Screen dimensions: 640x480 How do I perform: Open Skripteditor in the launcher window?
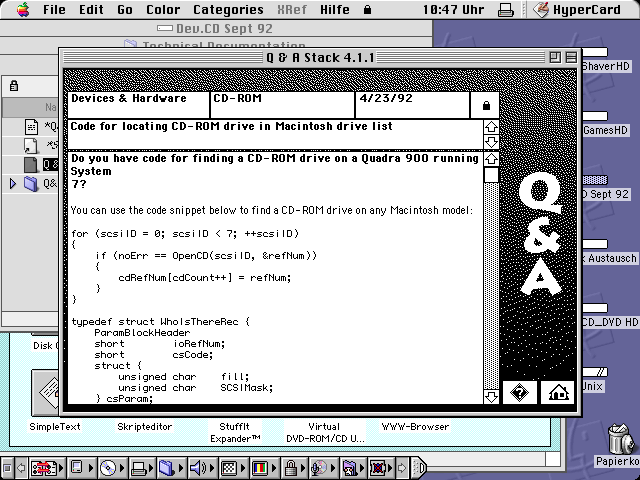pos(144,427)
